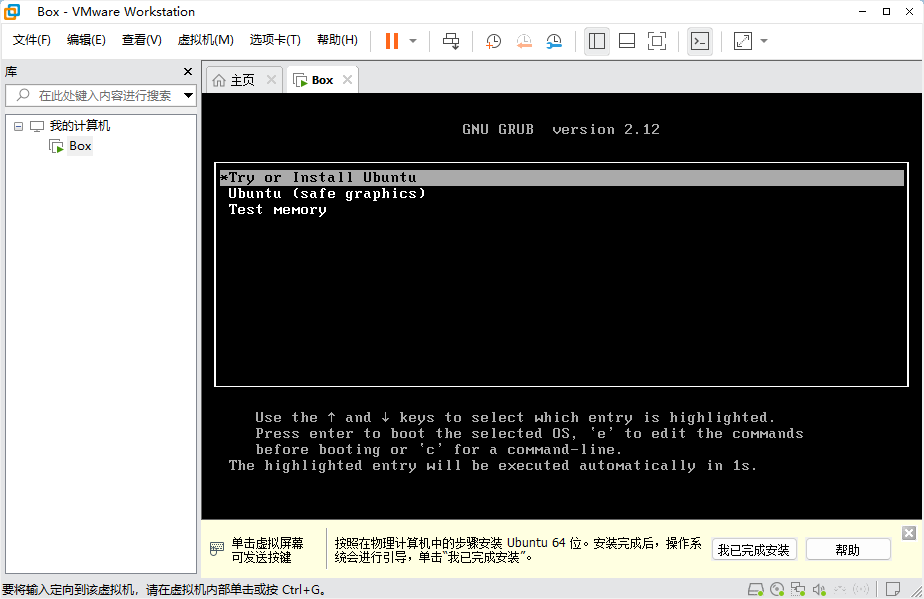Screen dimensions: 924x599
Task: Click the full screen mode icon
Action: click(657, 41)
